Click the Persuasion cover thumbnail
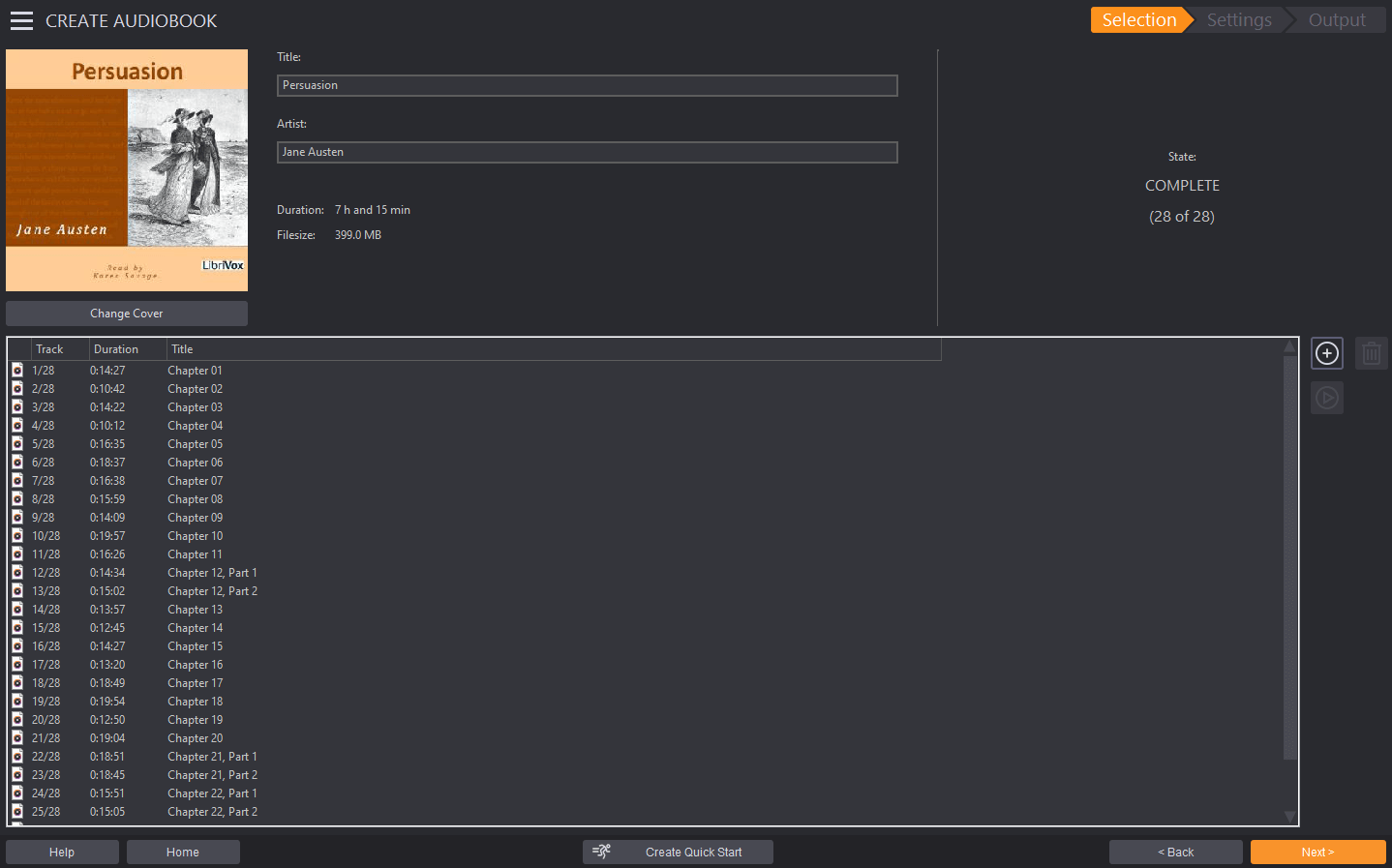Viewport: 1392px width, 868px height. coord(126,170)
